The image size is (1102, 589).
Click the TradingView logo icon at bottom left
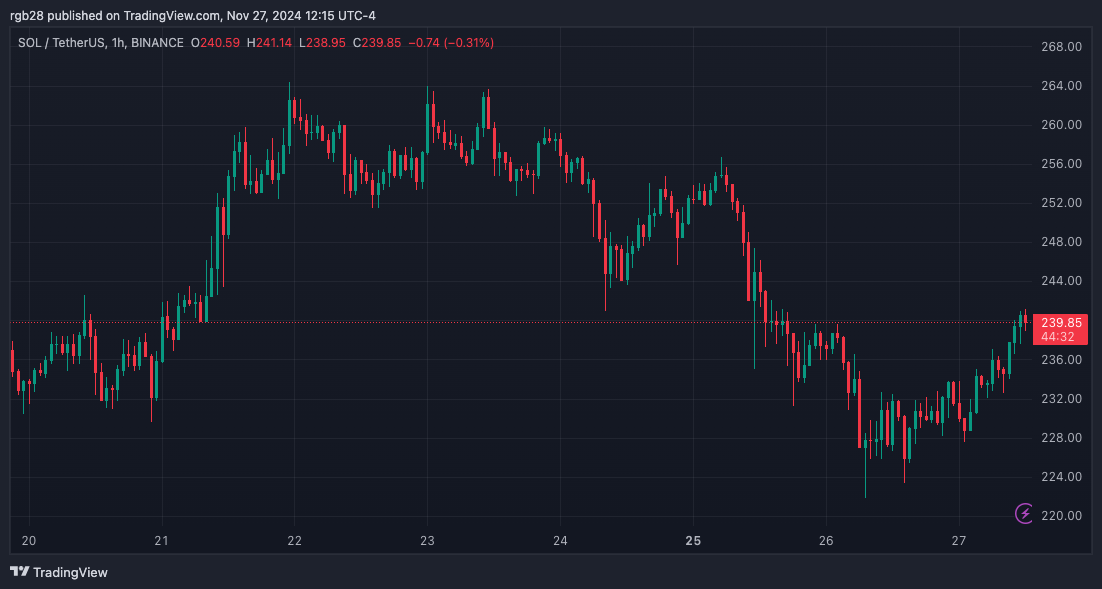(19, 572)
